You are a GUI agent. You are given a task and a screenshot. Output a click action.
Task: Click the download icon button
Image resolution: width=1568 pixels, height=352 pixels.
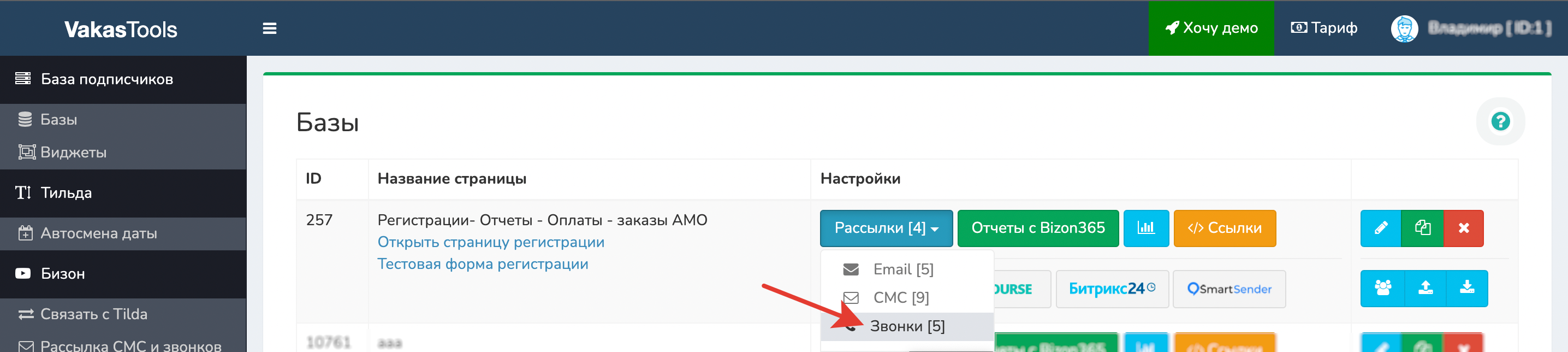1467,288
